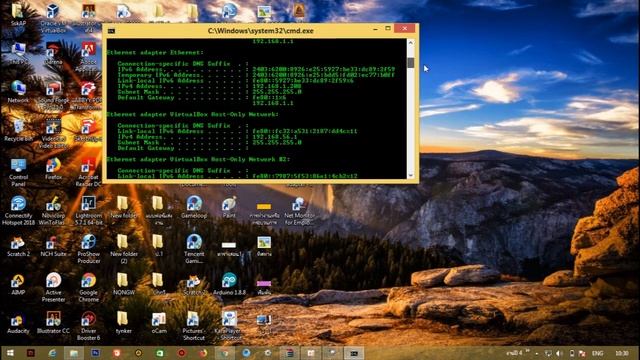Select the Control Panel desktop icon

[18, 172]
